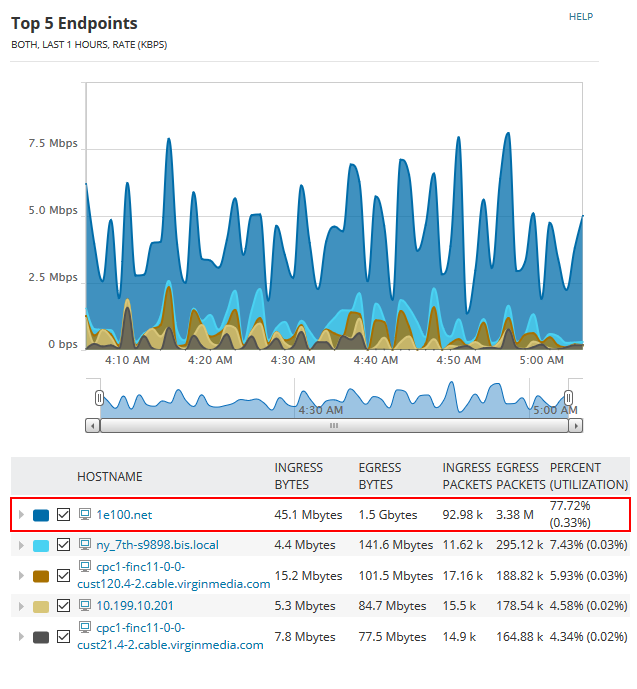Expand the ny_7th-s9898.bis.local row details
This screenshot has width=637, height=689.
[21, 545]
